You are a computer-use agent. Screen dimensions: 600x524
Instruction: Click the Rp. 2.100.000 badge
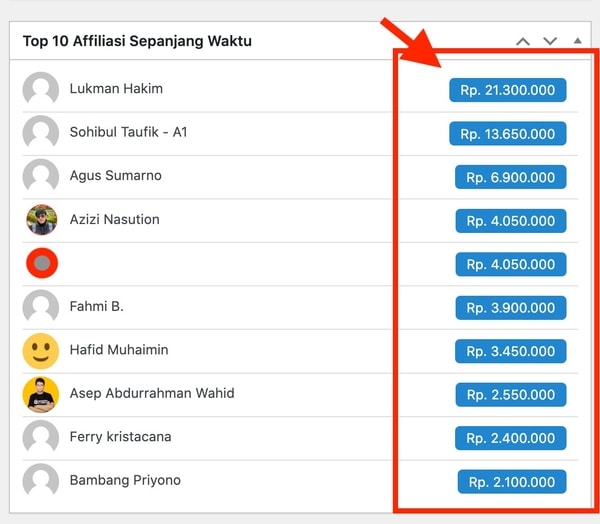(512, 482)
